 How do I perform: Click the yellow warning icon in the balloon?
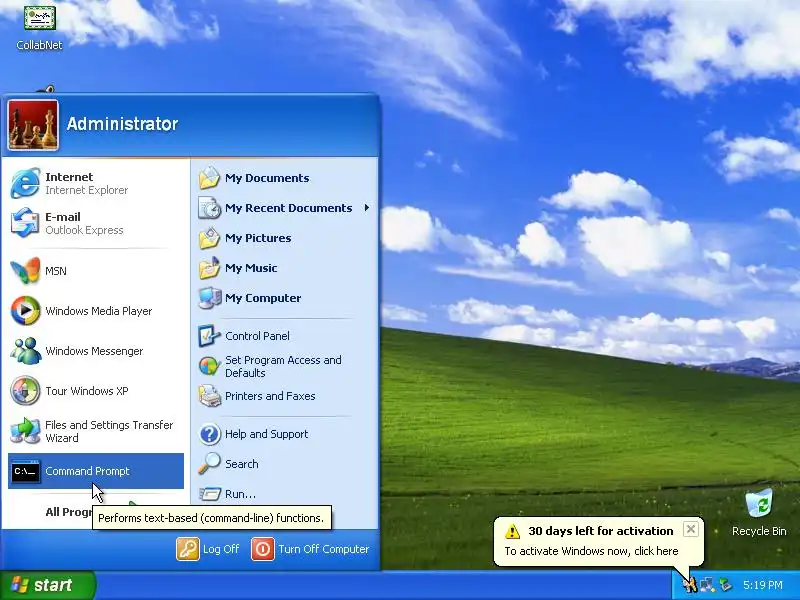tap(512, 531)
